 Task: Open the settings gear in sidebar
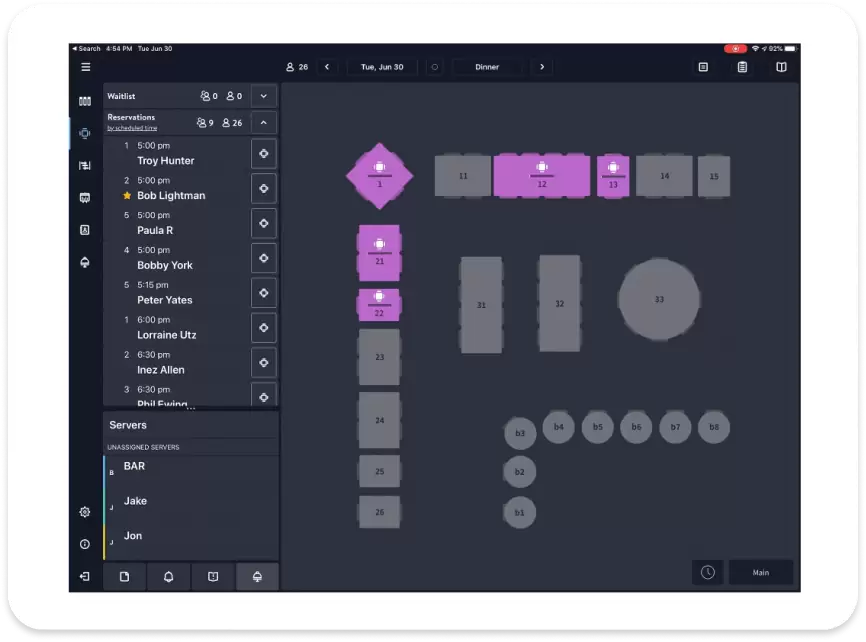pyautogui.click(x=85, y=512)
